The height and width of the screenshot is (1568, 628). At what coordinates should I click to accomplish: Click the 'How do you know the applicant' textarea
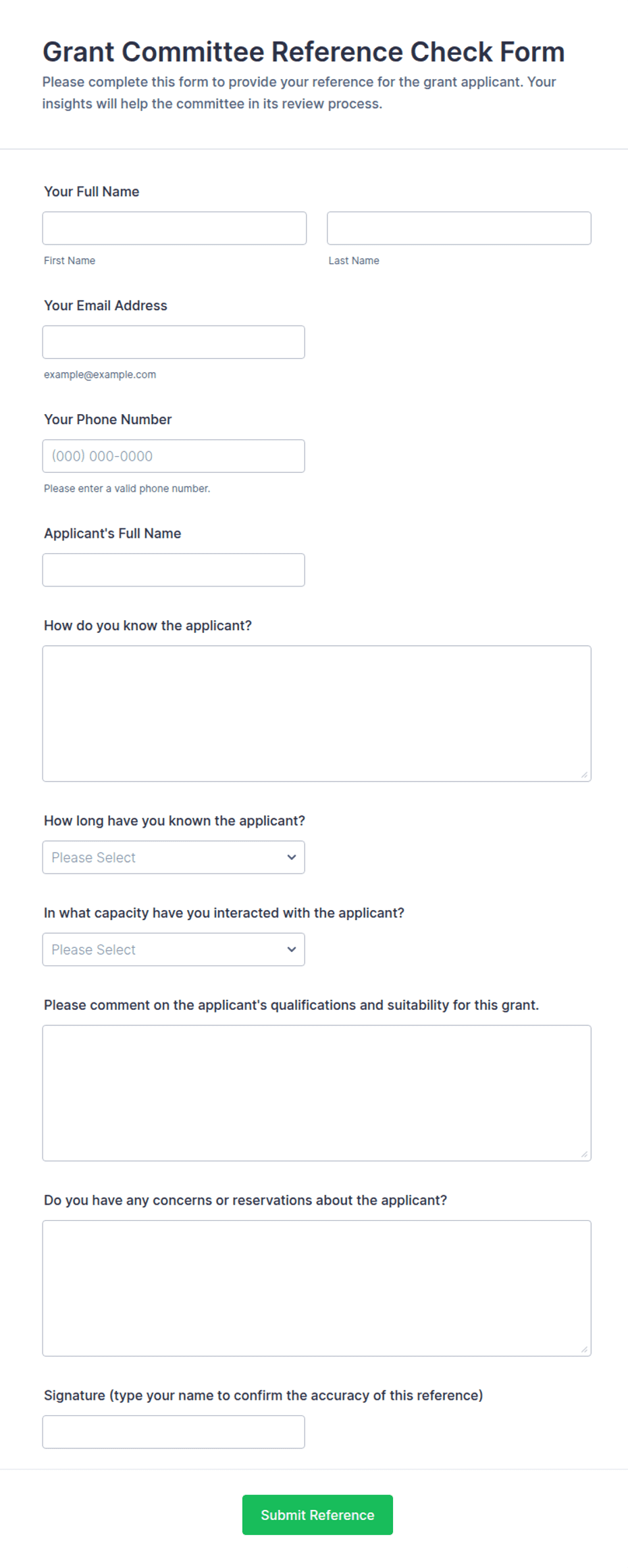[x=317, y=713]
